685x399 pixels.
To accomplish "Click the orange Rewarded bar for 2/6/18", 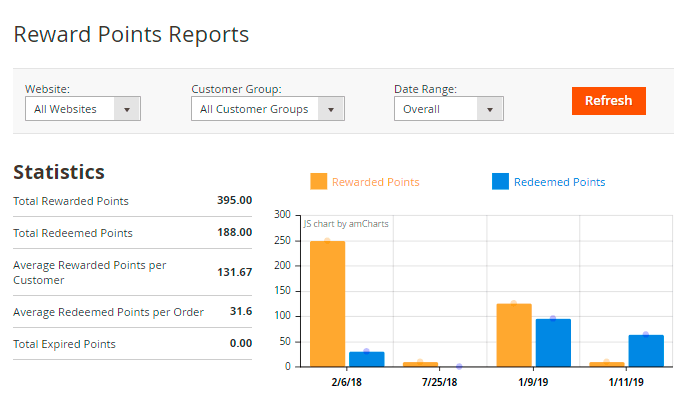I will click(327, 304).
